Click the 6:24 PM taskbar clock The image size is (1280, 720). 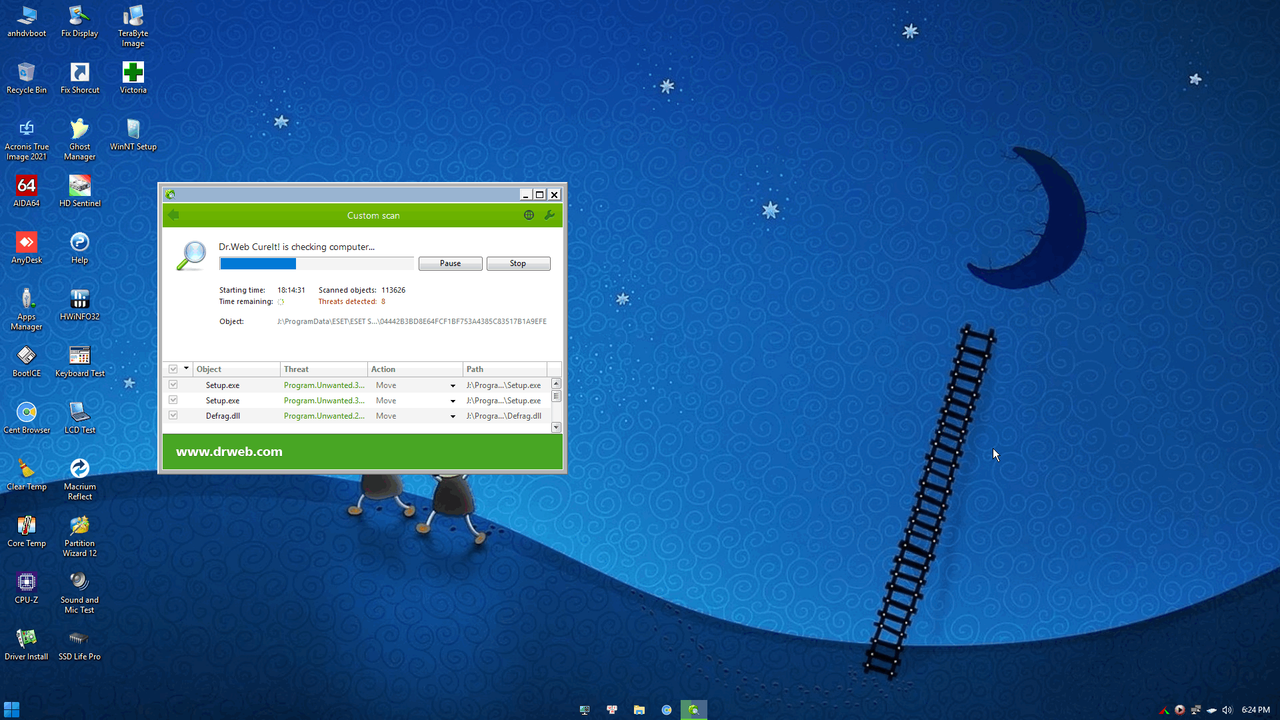tap(1256, 710)
